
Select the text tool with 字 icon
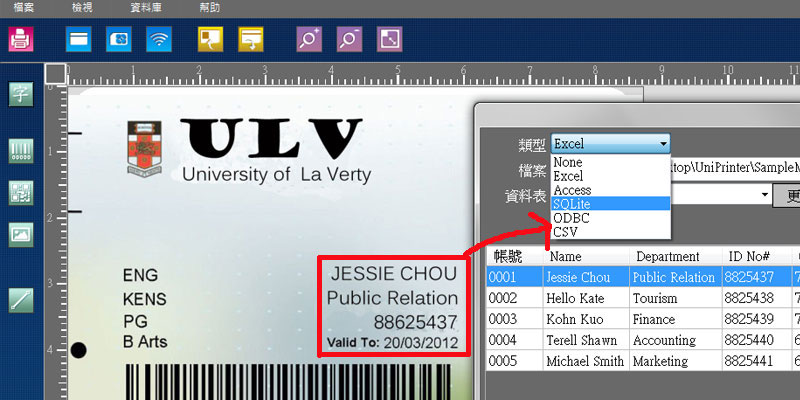[21, 95]
